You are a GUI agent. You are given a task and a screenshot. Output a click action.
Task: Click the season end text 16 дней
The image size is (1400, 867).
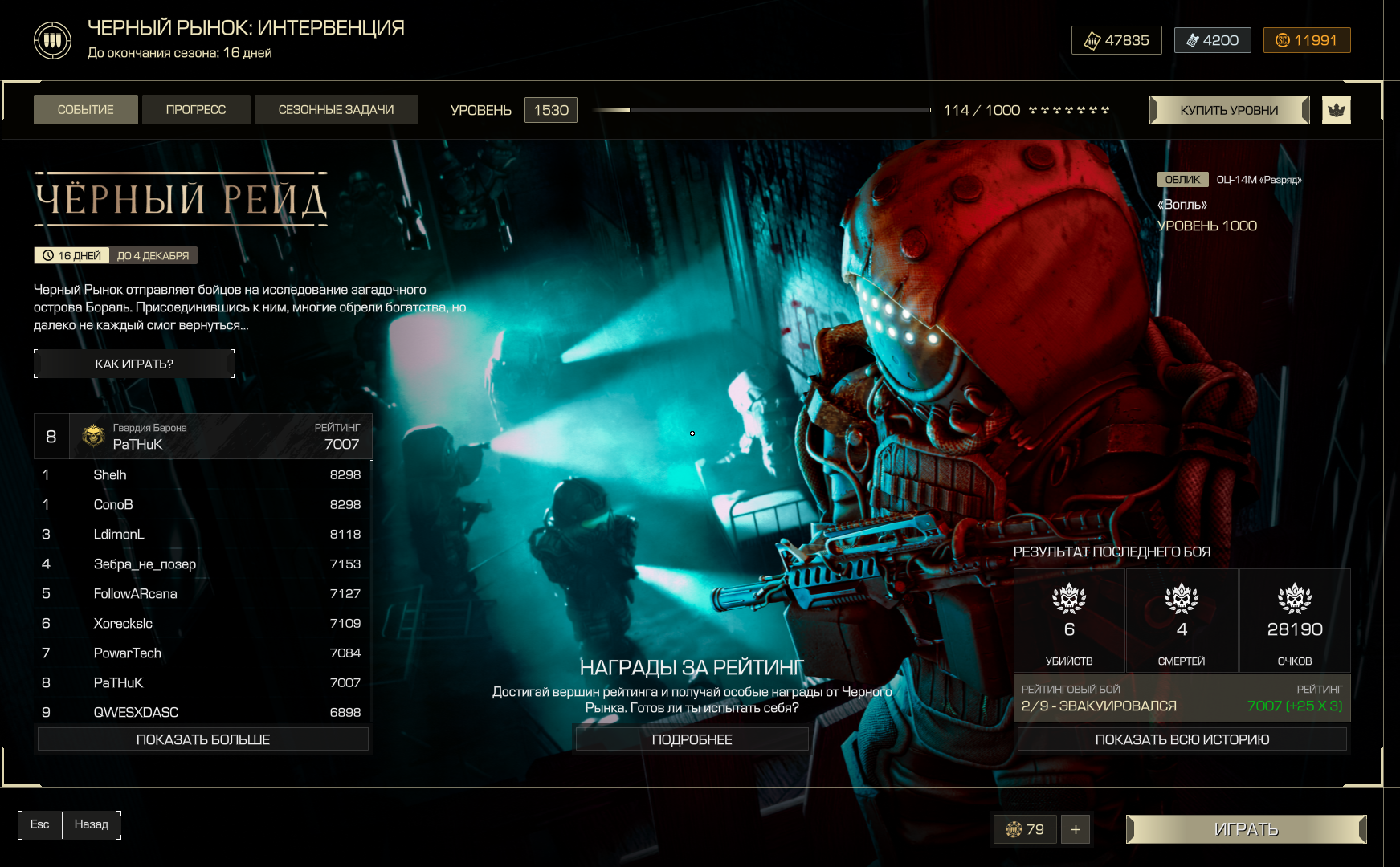point(247,52)
